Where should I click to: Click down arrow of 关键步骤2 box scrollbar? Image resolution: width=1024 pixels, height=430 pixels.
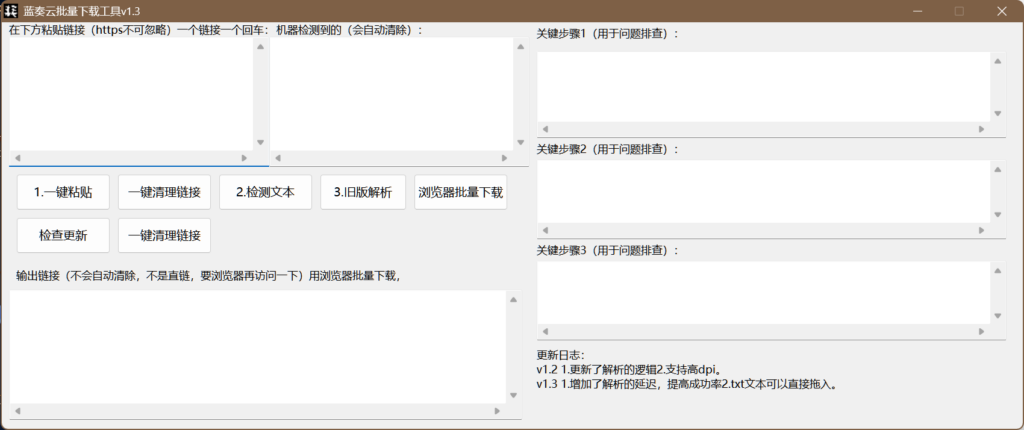pyautogui.click(x=997, y=214)
